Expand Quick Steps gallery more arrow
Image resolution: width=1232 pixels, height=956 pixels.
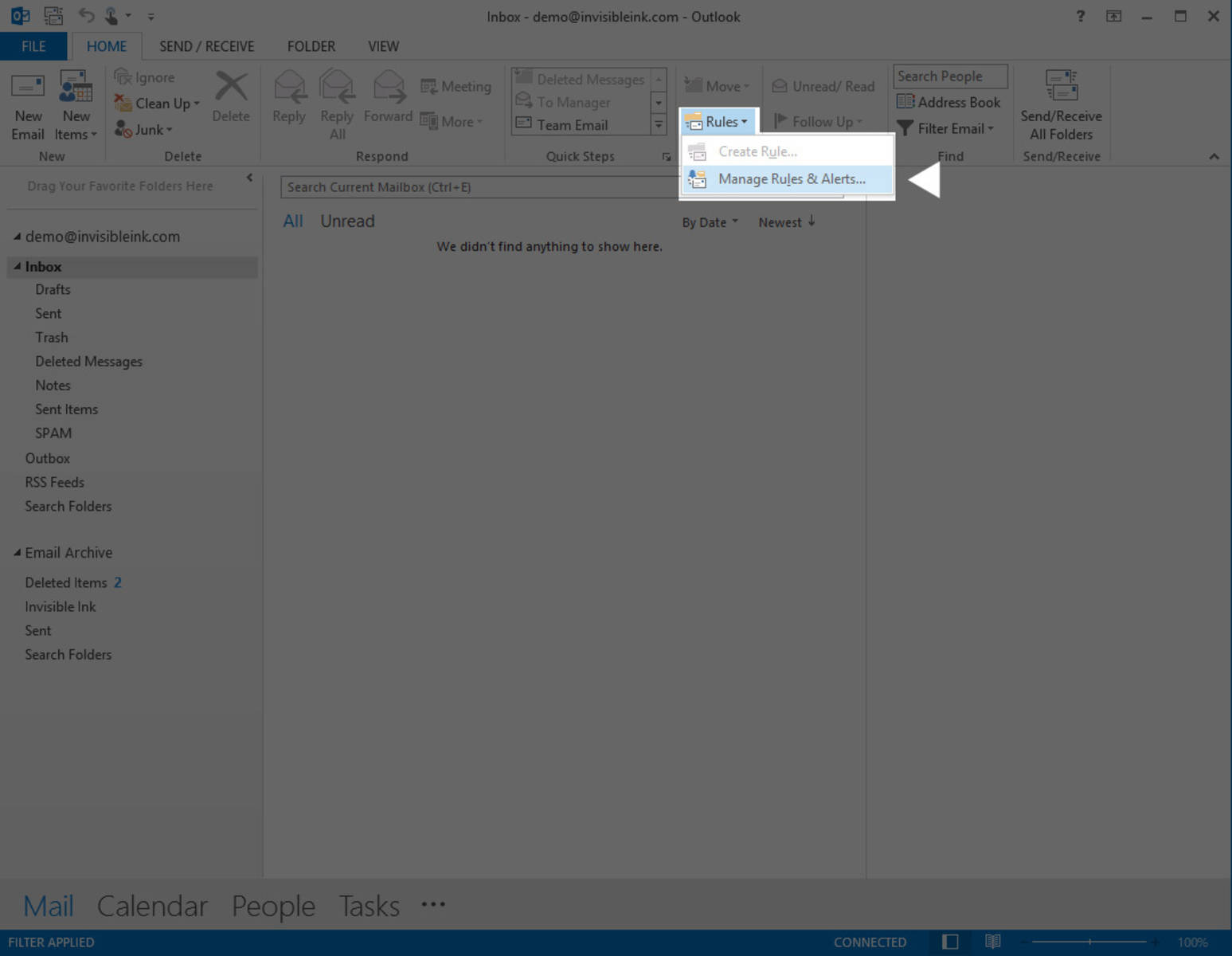pyautogui.click(x=659, y=125)
